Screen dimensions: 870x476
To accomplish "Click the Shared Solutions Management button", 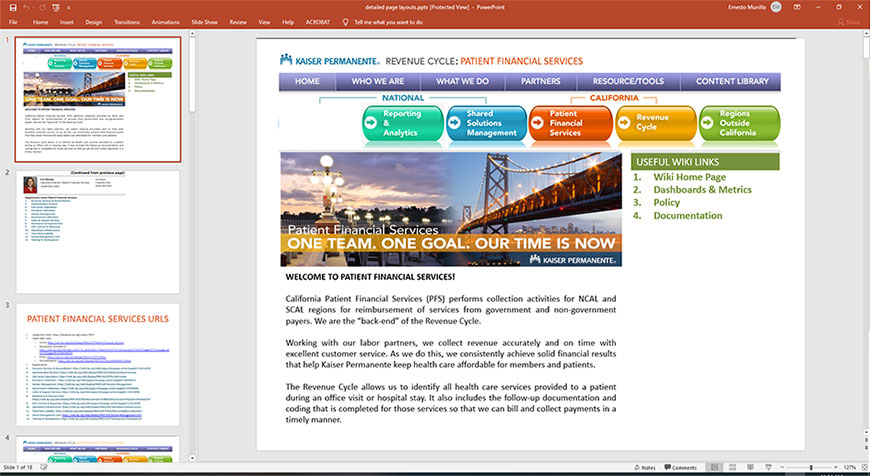I will click(486, 123).
